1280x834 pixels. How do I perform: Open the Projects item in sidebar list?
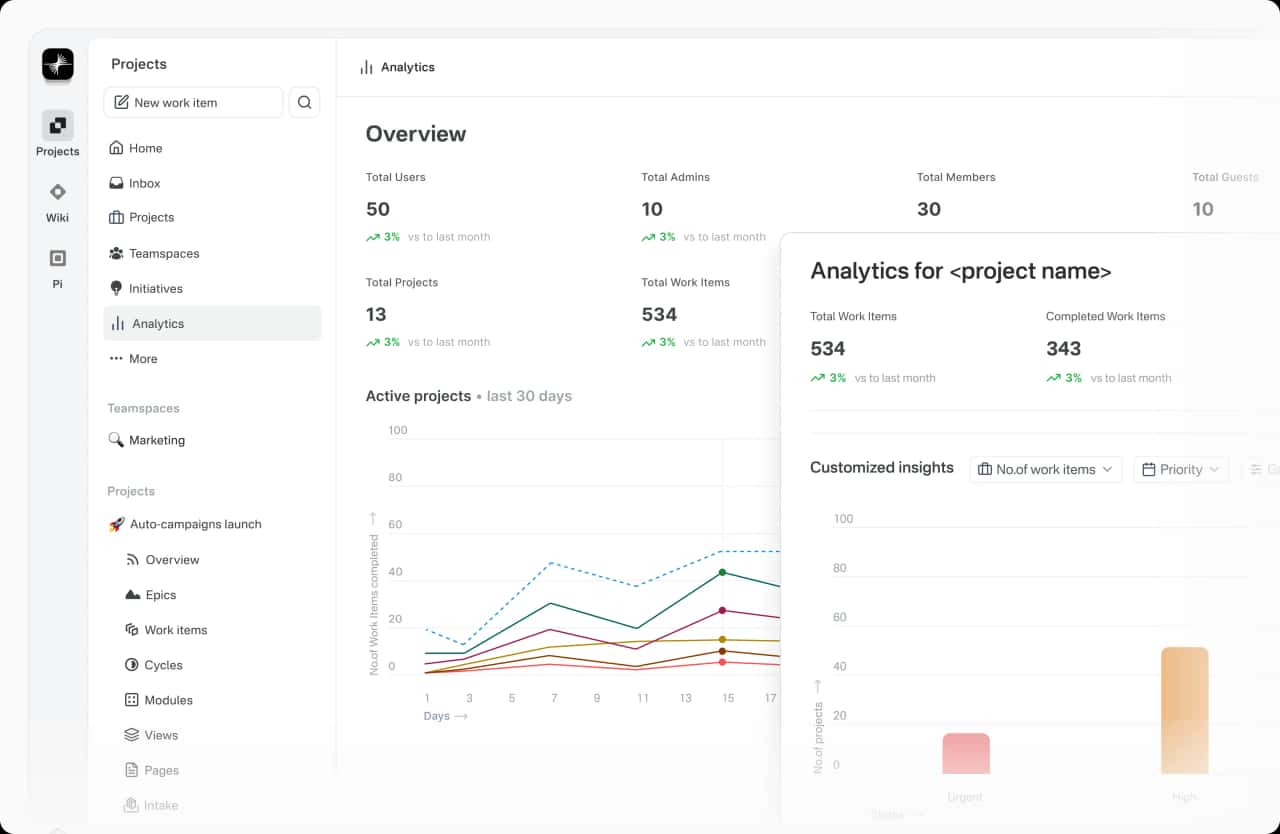[x=151, y=217]
